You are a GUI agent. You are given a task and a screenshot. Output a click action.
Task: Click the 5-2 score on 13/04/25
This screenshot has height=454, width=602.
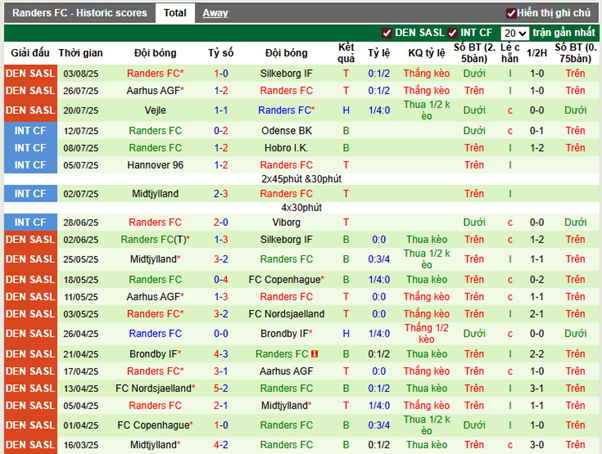[x=221, y=389]
